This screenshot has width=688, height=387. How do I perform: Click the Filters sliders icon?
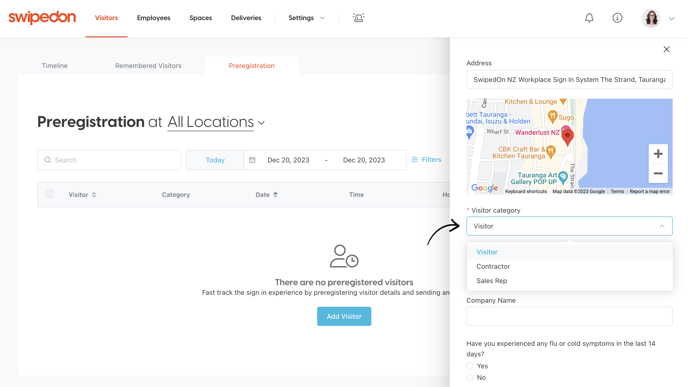(415, 160)
